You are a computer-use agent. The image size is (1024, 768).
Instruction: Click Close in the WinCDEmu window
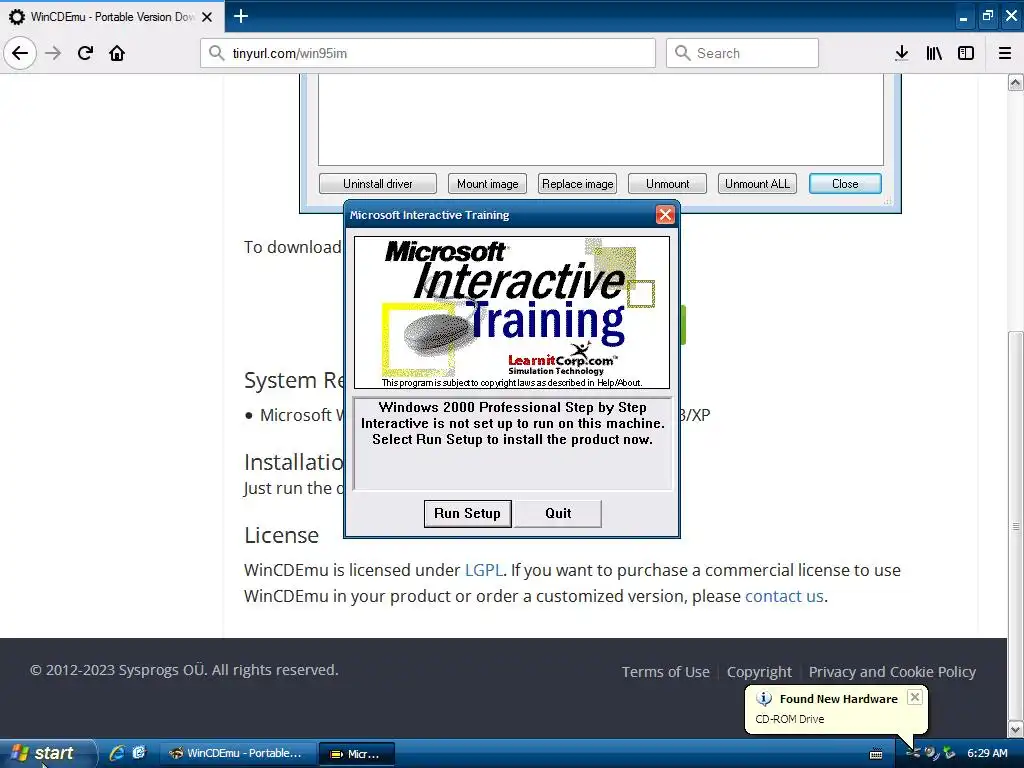click(x=845, y=184)
